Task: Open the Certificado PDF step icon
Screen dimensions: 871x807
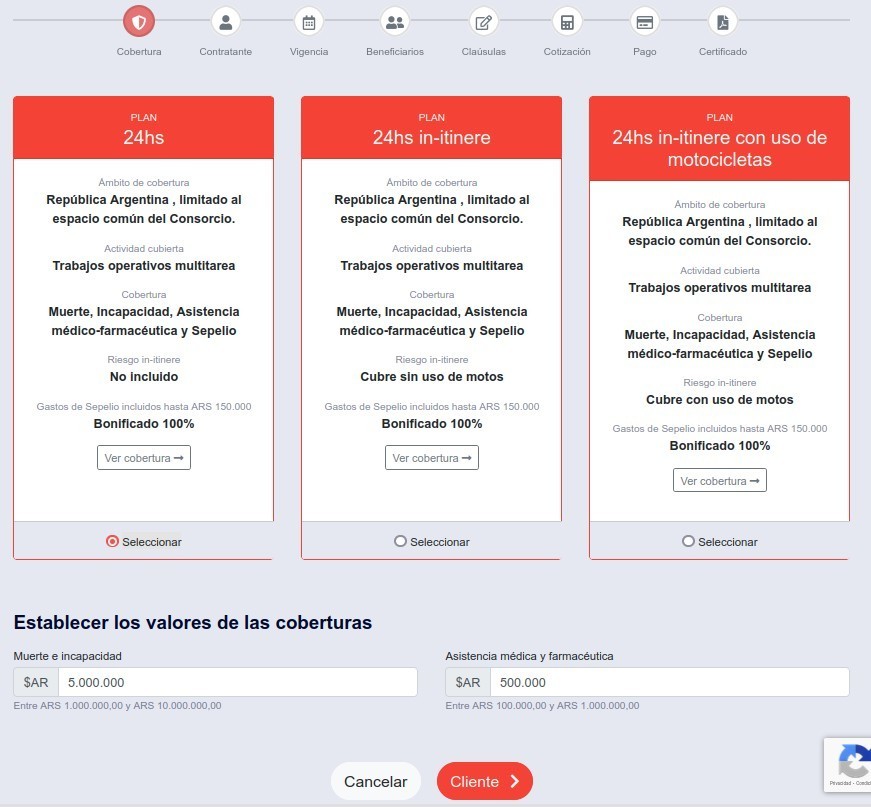Action: (x=723, y=21)
